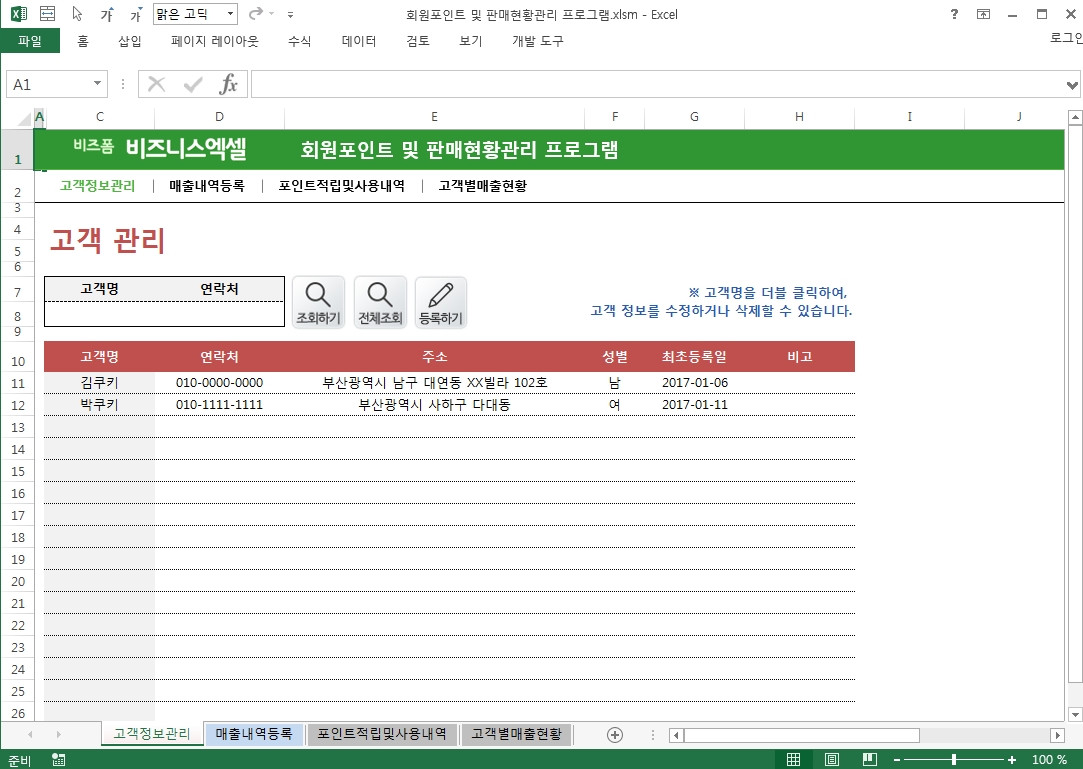Open the redo history dropdown arrow

pos(271,14)
